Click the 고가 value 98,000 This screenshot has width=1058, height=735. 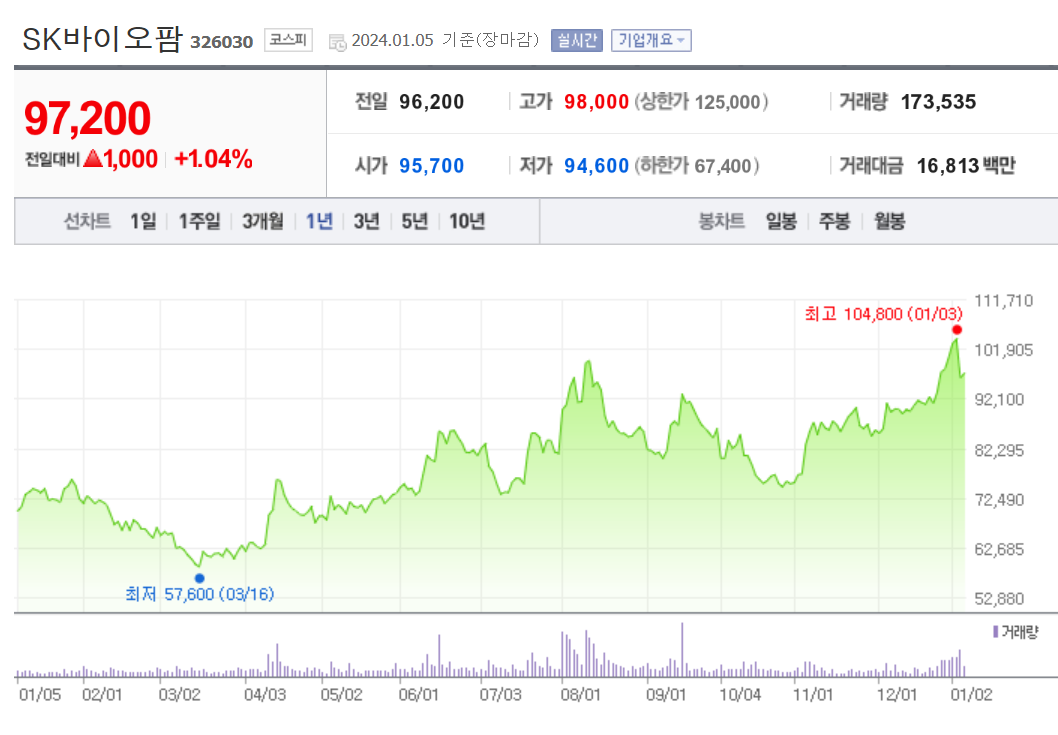(596, 102)
